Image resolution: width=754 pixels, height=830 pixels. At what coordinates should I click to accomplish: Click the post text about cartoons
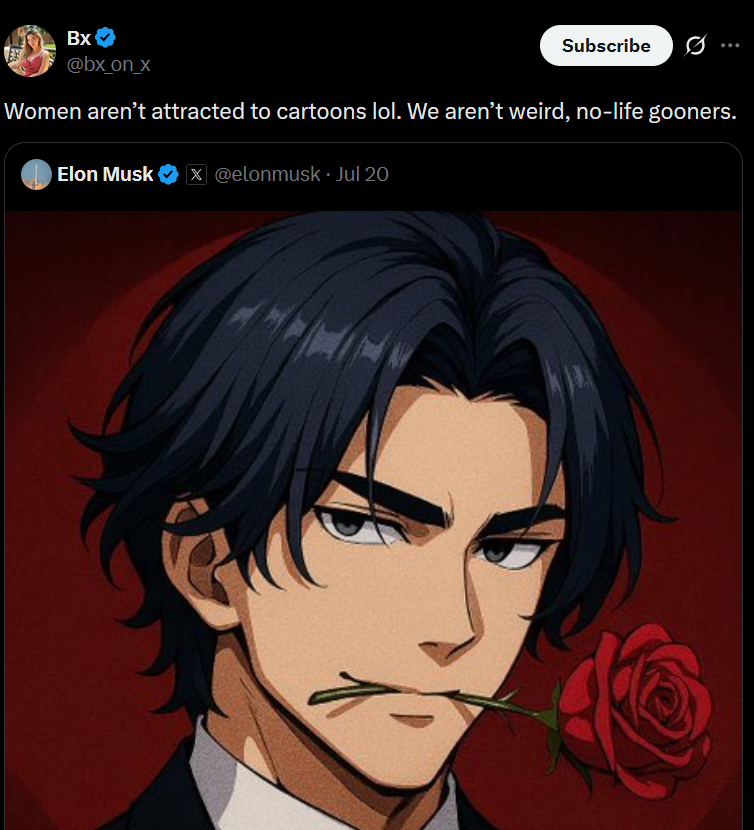(x=370, y=112)
